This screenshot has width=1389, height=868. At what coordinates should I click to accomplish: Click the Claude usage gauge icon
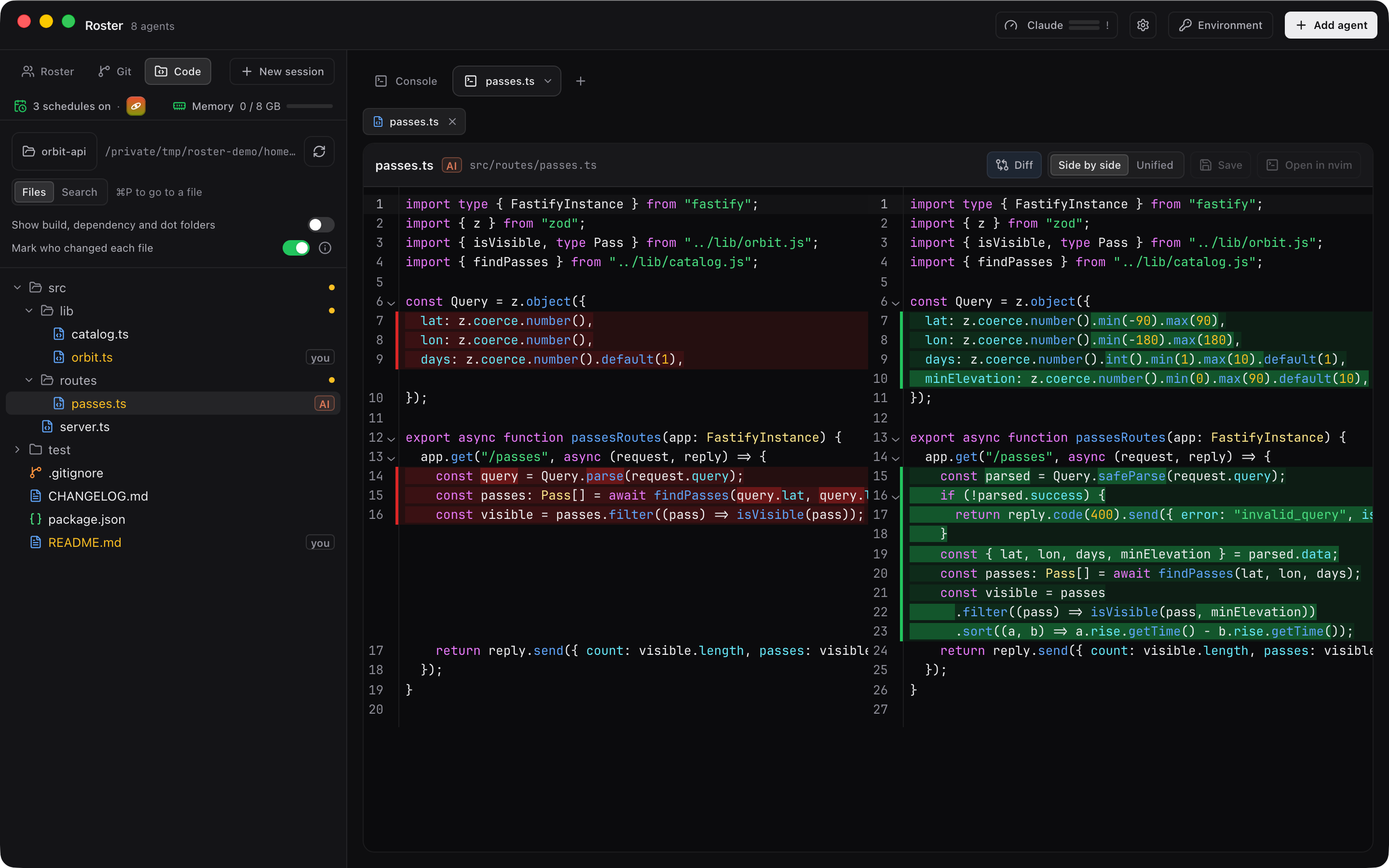(1011, 25)
